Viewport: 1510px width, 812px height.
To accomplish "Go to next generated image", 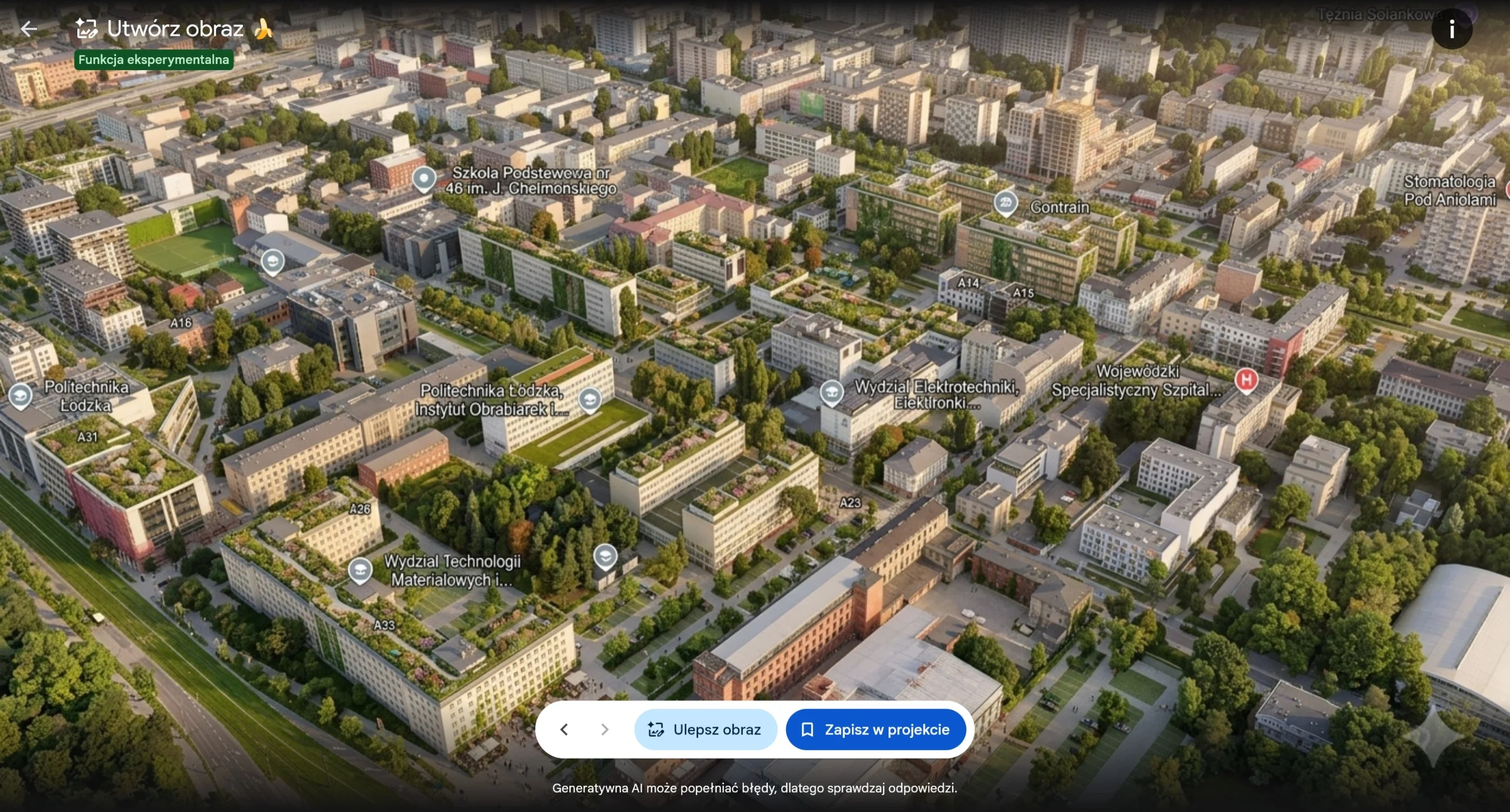I will click(604, 730).
